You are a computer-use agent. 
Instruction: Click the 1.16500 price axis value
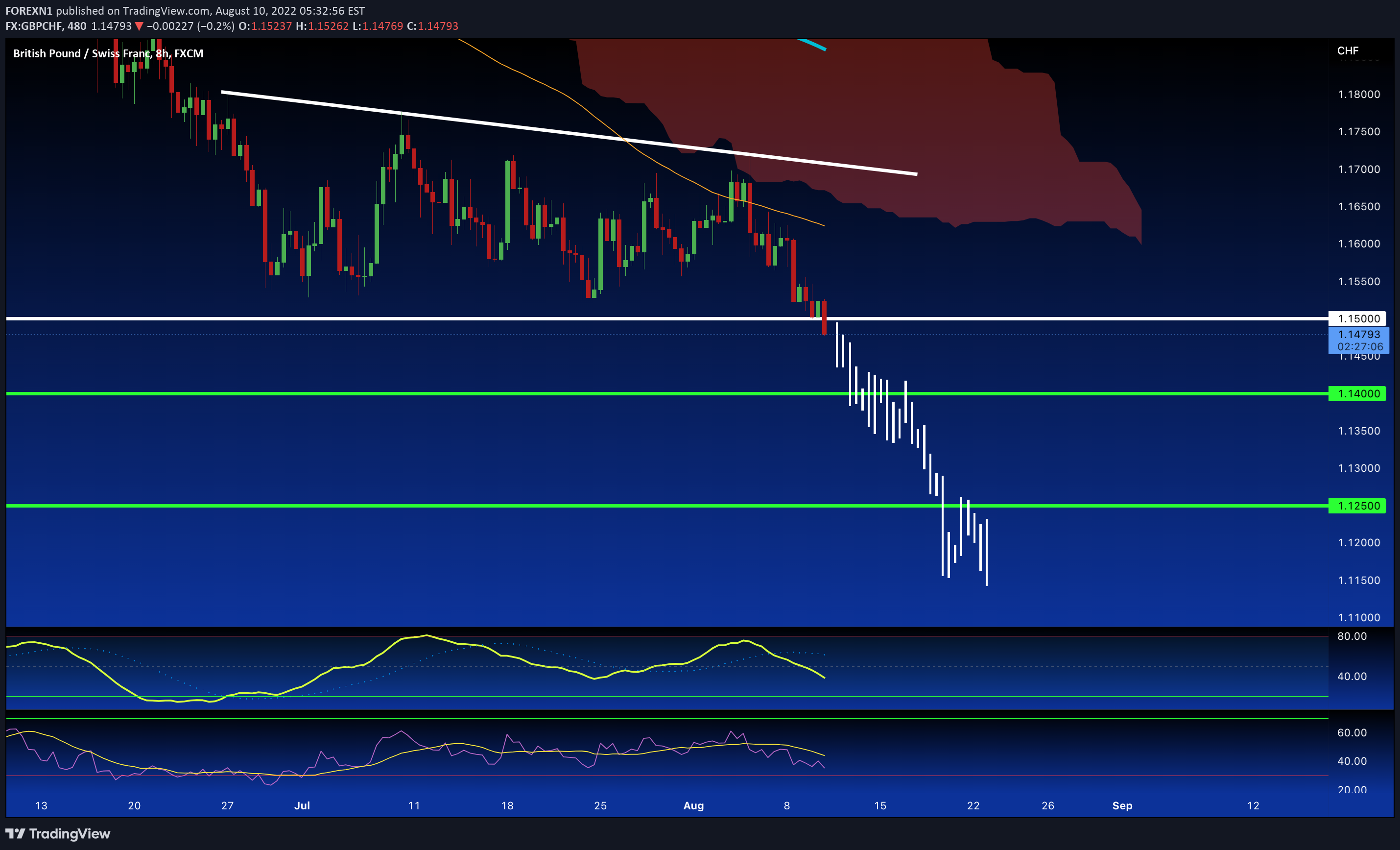1358,206
